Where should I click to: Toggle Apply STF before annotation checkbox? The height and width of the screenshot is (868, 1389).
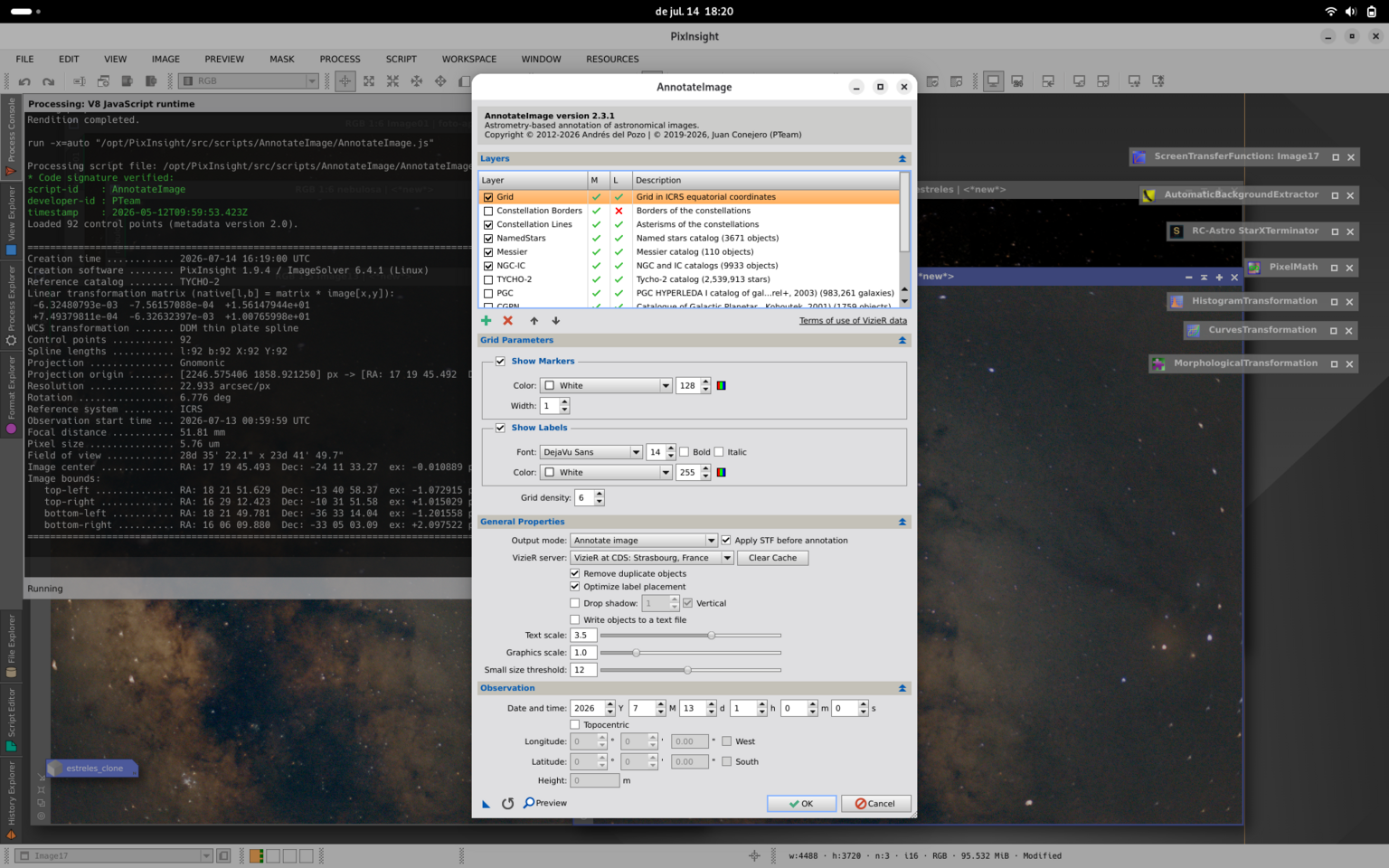pyautogui.click(x=725, y=540)
